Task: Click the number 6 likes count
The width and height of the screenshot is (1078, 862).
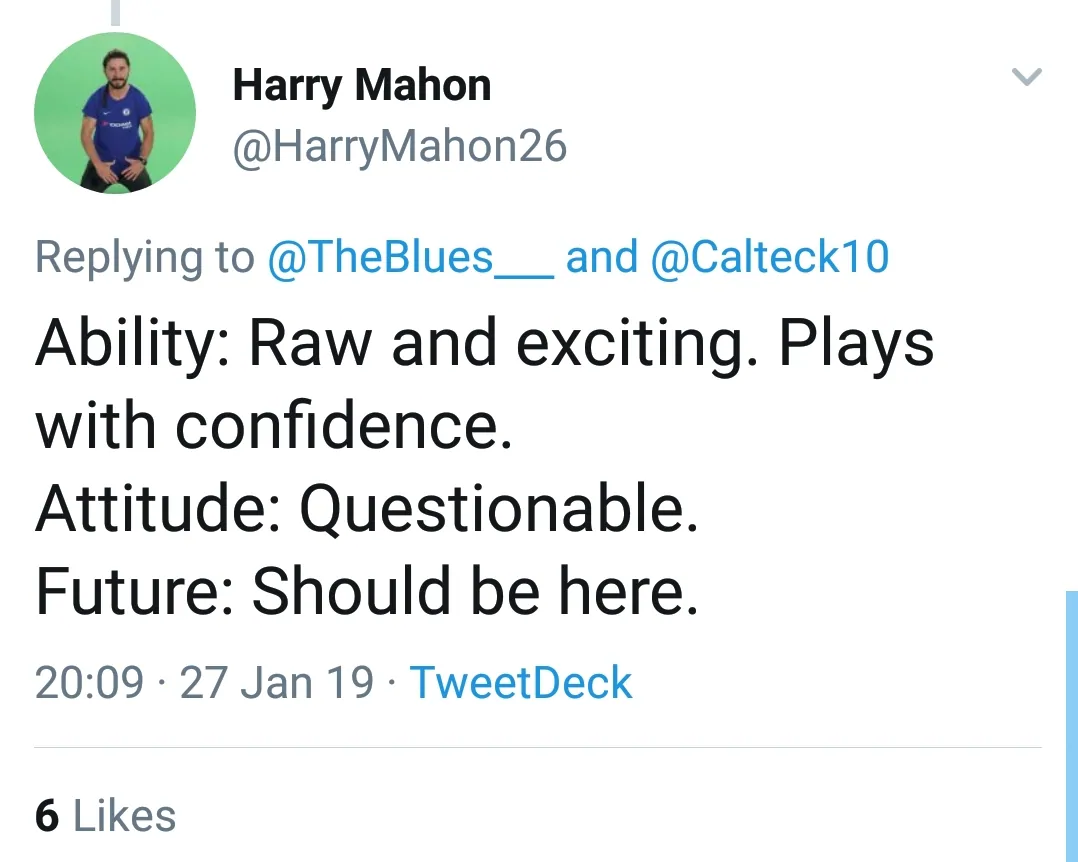Action: [47, 816]
